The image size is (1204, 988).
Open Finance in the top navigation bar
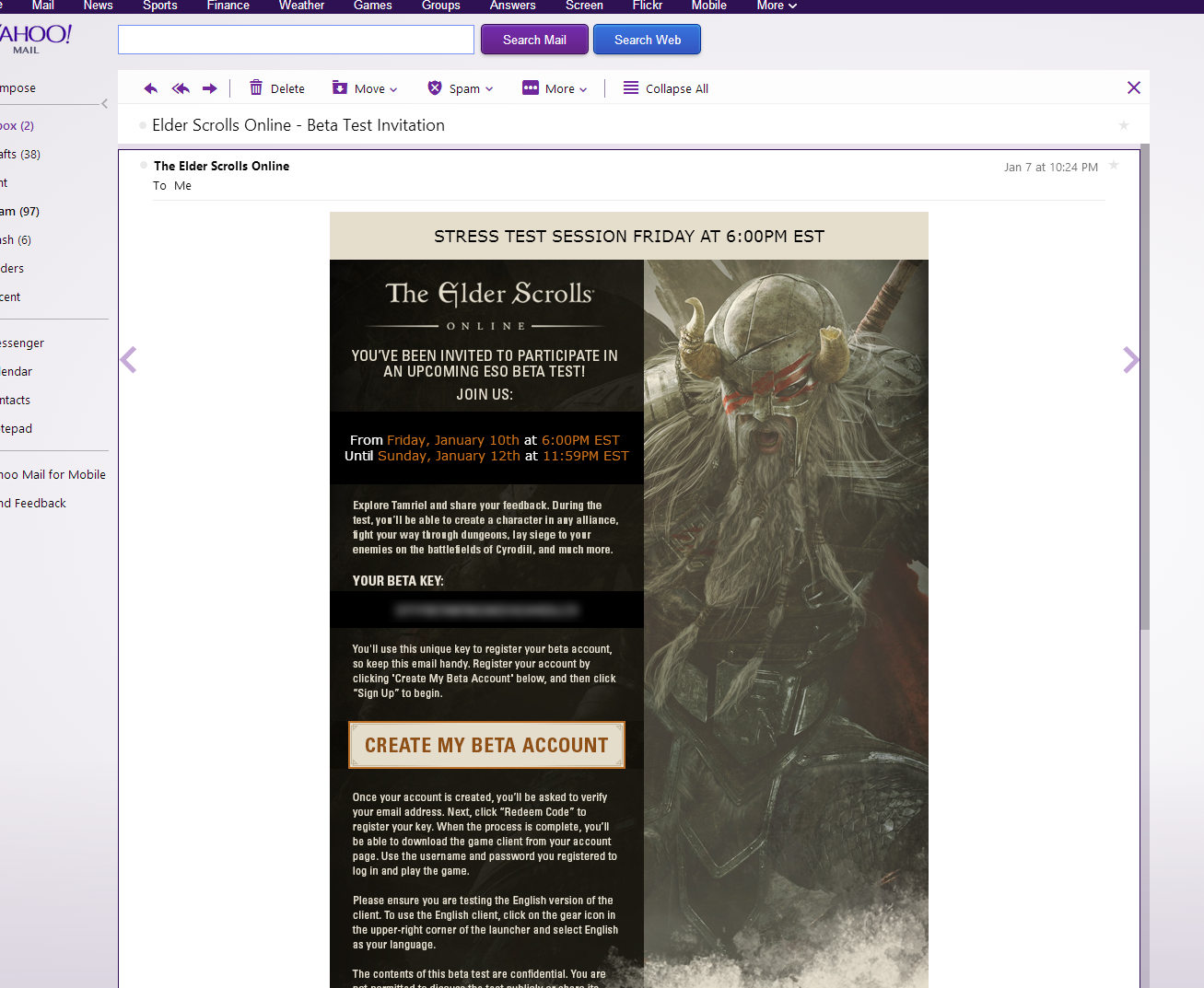pos(228,6)
